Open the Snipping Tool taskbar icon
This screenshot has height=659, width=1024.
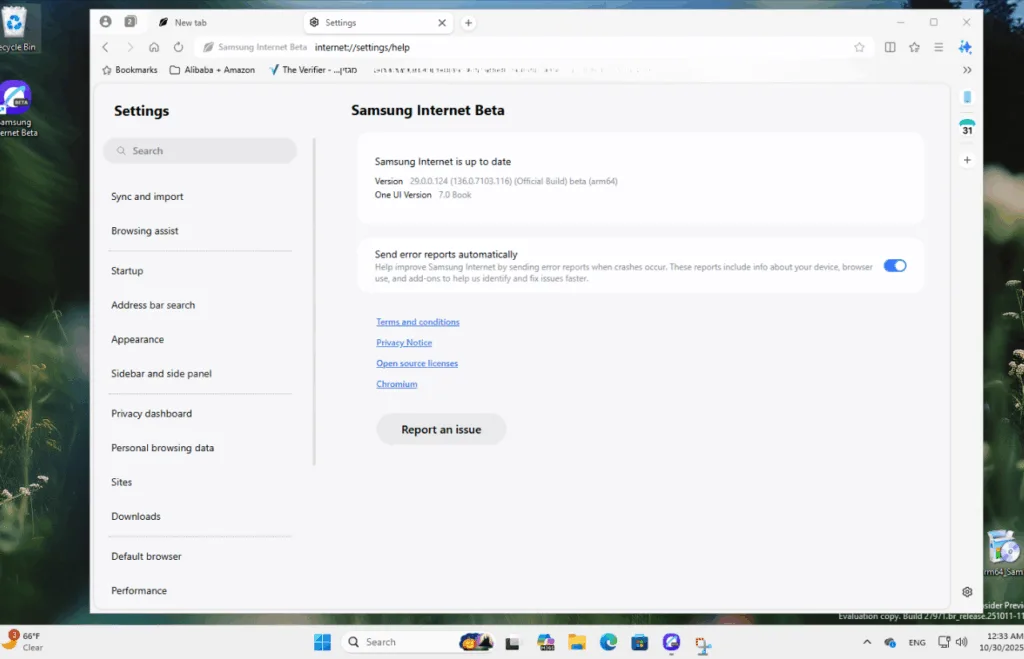point(703,643)
